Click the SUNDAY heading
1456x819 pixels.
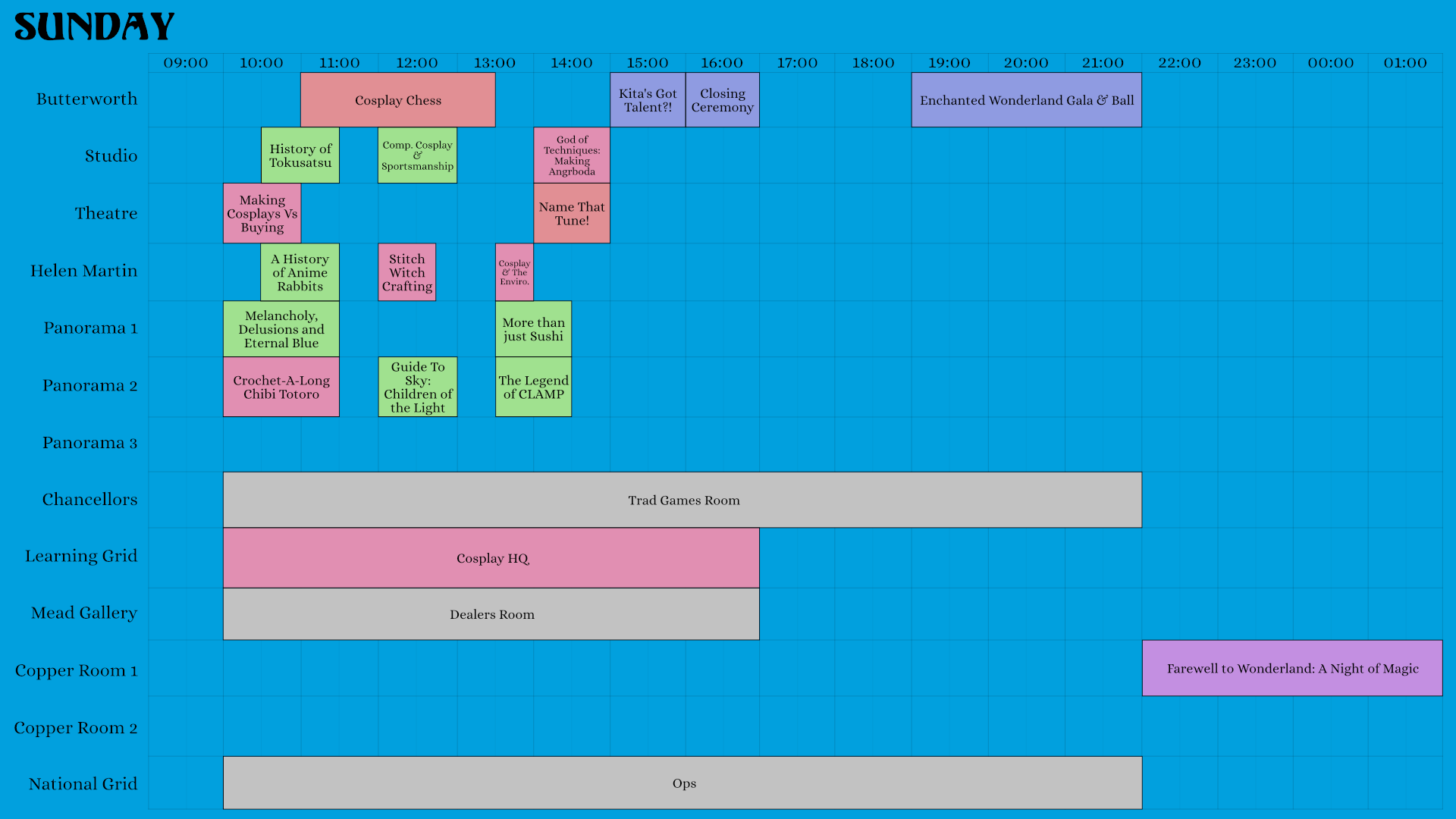(95, 27)
